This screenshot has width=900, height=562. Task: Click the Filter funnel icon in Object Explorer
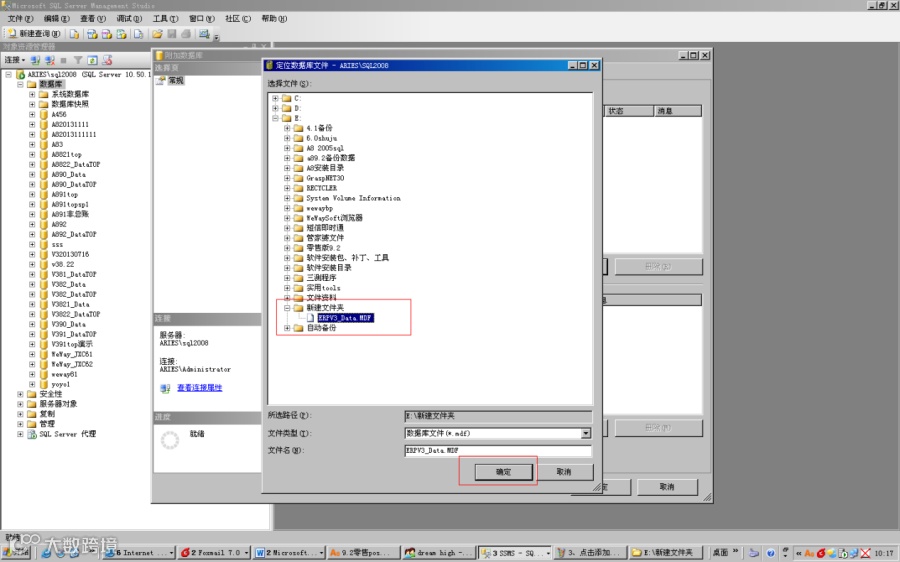pos(78,60)
